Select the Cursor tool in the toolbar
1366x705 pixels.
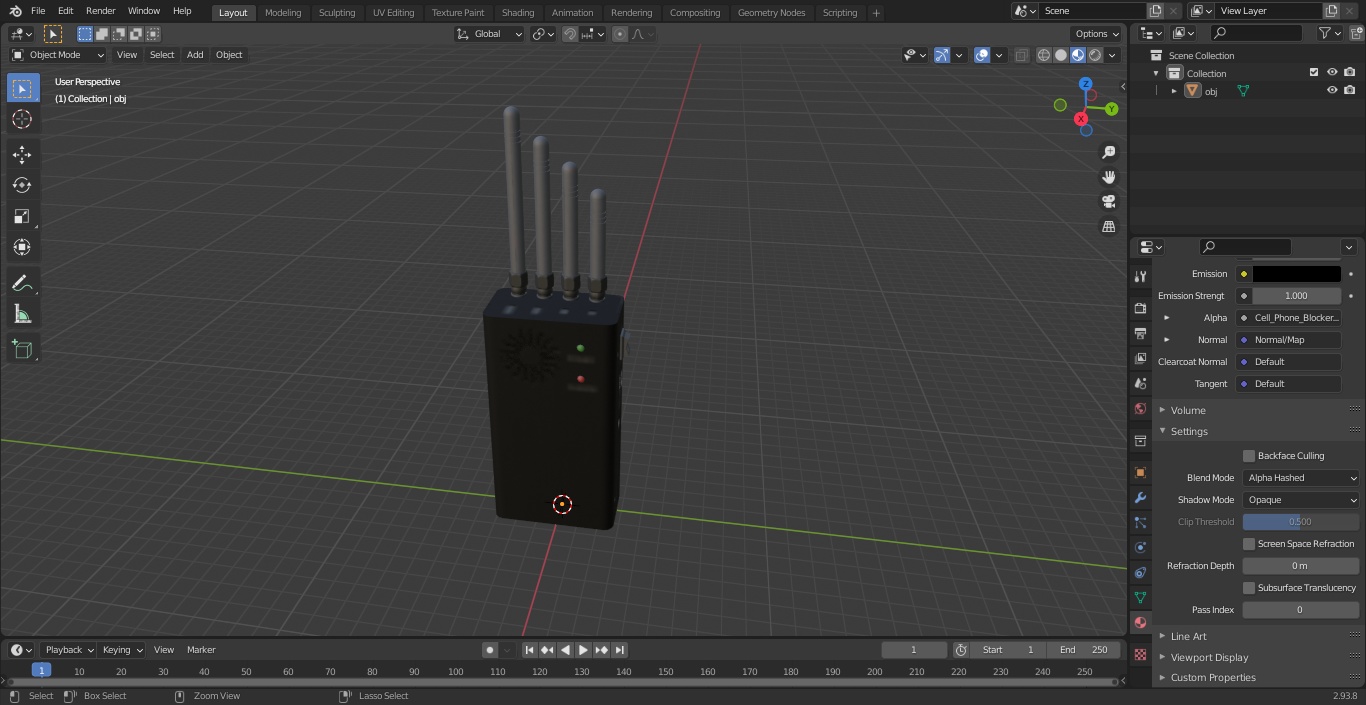pyautogui.click(x=22, y=119)
